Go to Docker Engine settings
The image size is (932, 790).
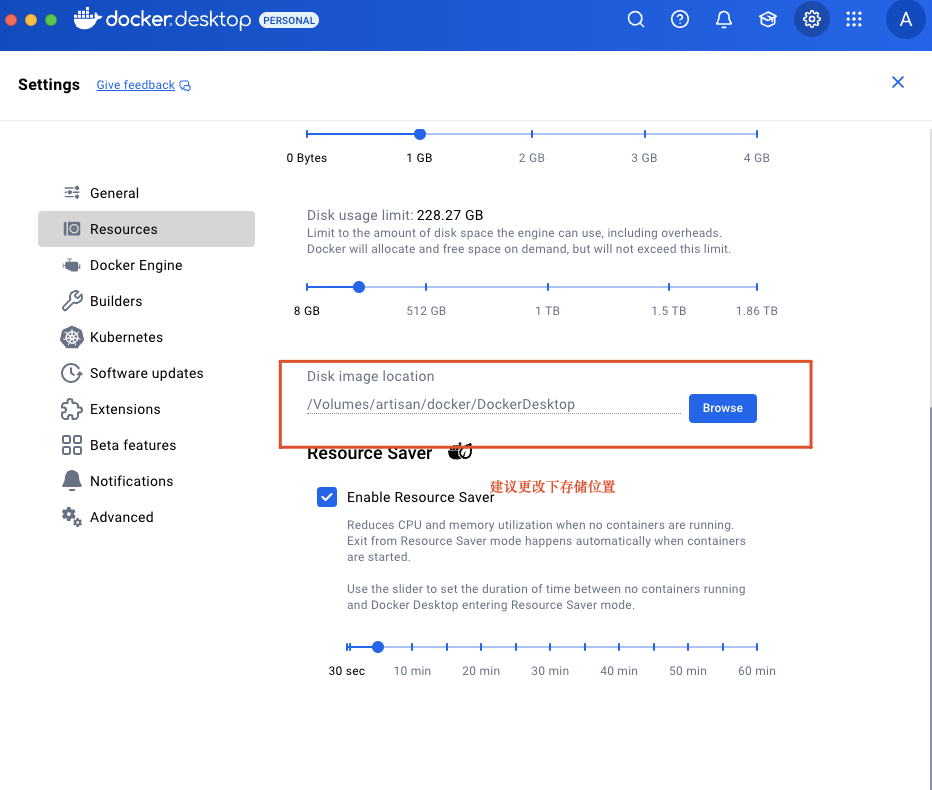pos(146,265)
